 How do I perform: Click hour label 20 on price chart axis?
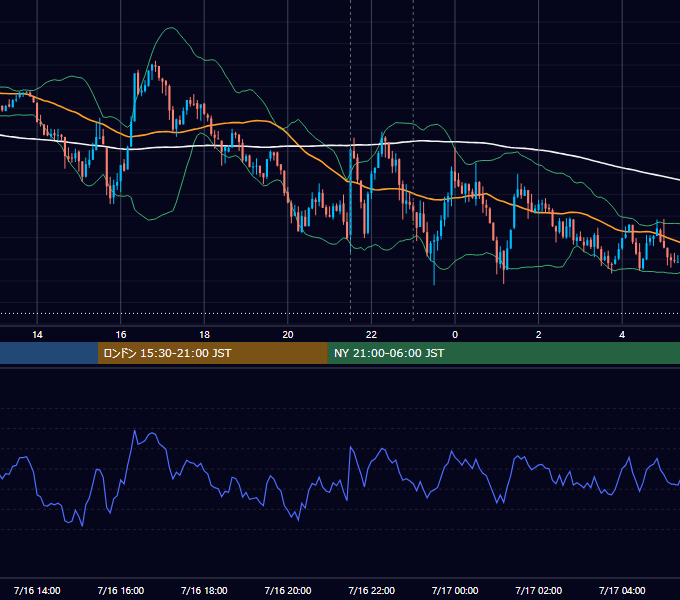click(x=288, y=335)
